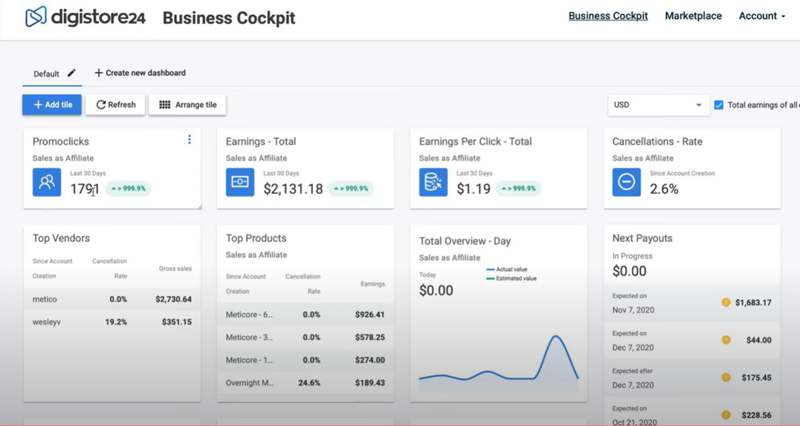The width and height of the screenshot is (800, 426).
Task: Click the digistore24 logo icon
Action: (36, 17)
